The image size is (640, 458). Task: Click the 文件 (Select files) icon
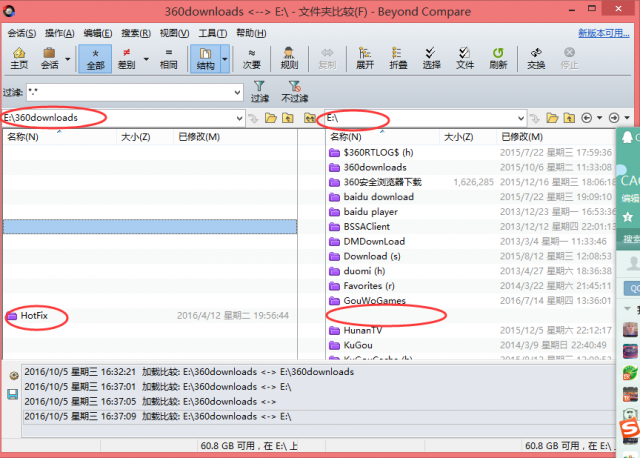point(464,59)
